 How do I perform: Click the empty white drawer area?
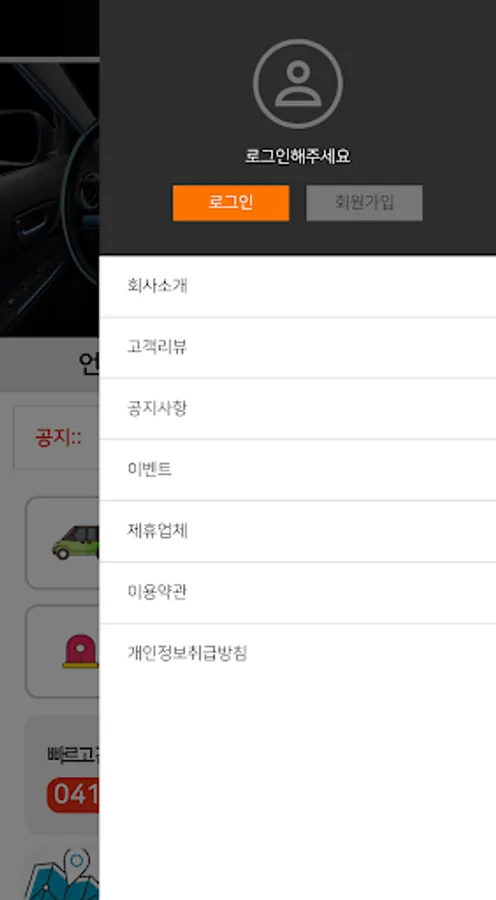[x=297, y=792]
